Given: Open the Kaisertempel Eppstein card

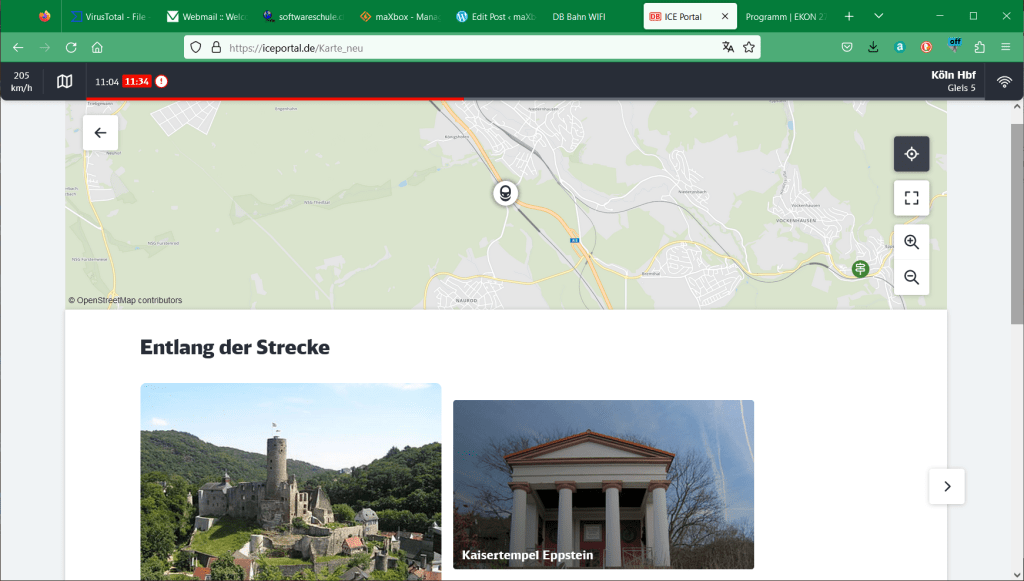Looking at the screenshot, I should tap(603, 485).
